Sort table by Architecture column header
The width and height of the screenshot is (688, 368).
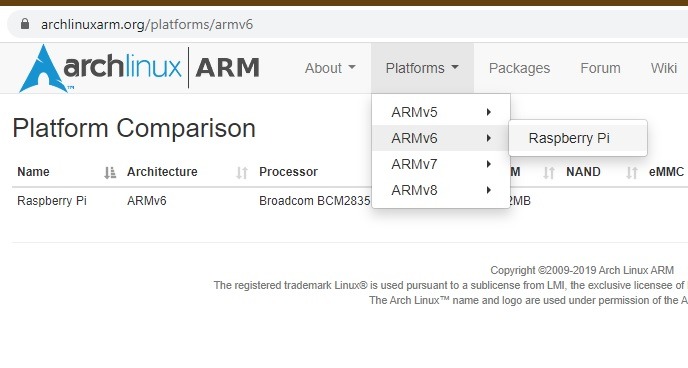(x=162, y=172)
